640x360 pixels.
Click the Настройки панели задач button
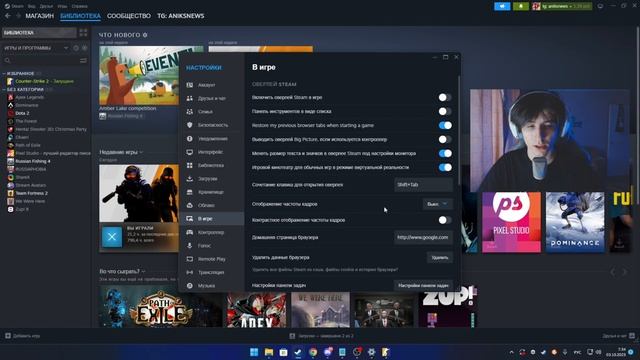[423, 285]
